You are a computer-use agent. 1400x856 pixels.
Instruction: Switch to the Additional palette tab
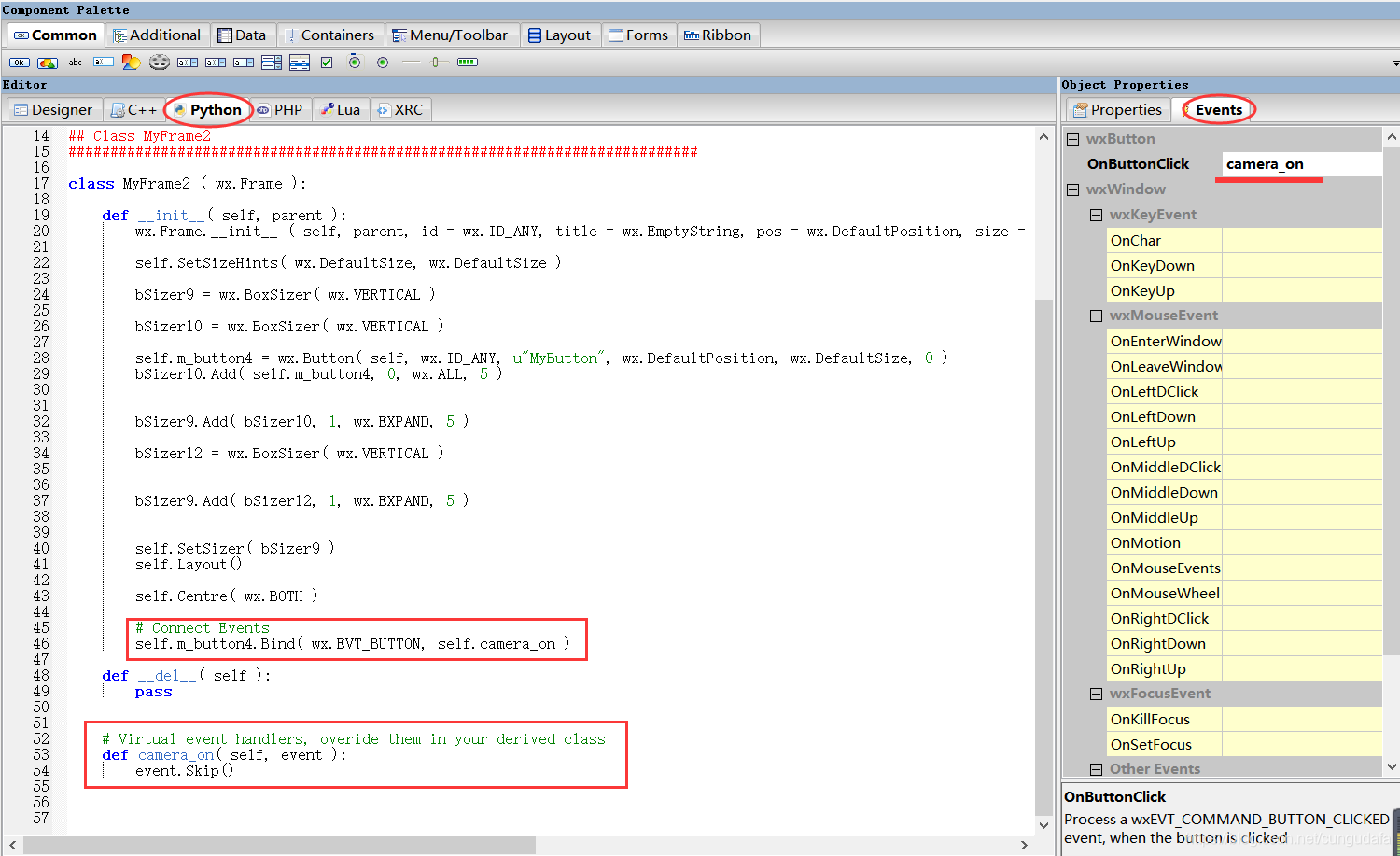pos(157,35)
